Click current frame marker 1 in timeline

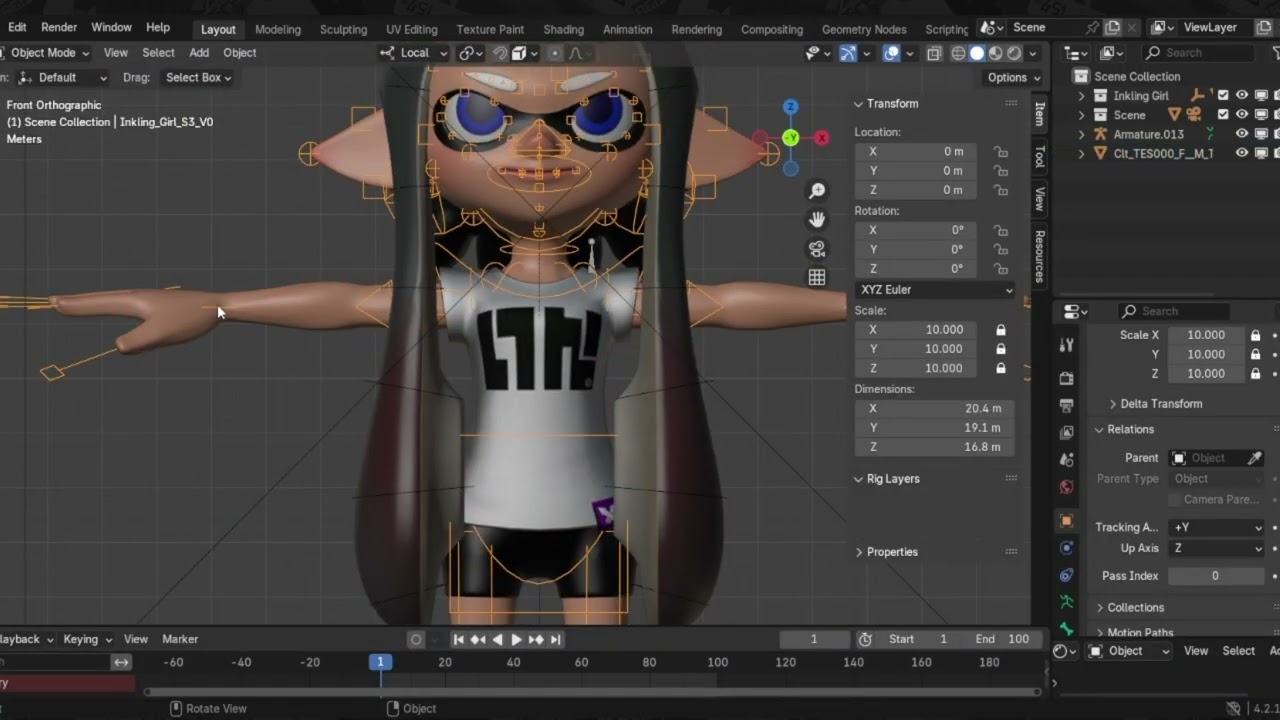[x=380, y=662]
